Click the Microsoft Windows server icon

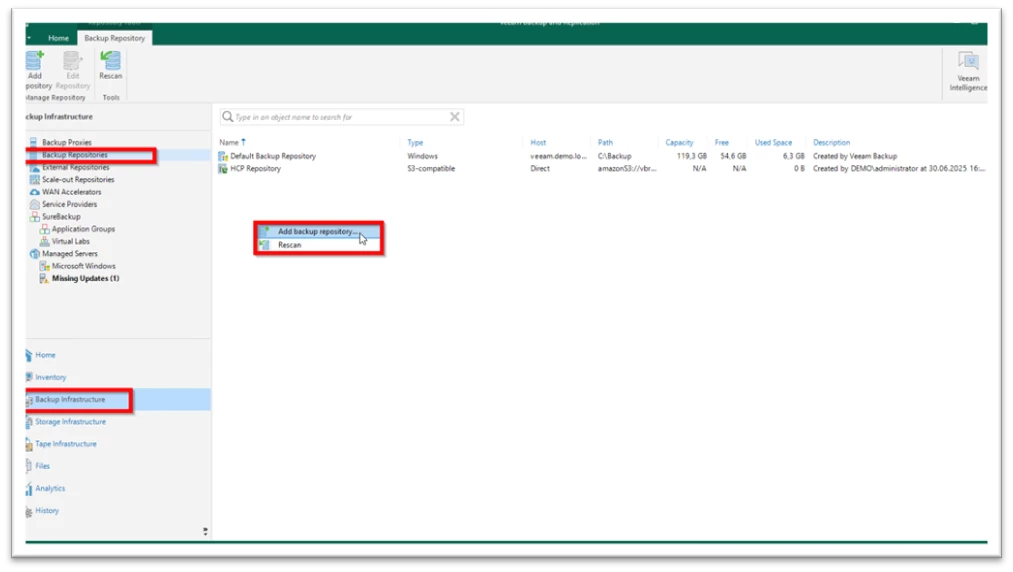pos(44,266)
